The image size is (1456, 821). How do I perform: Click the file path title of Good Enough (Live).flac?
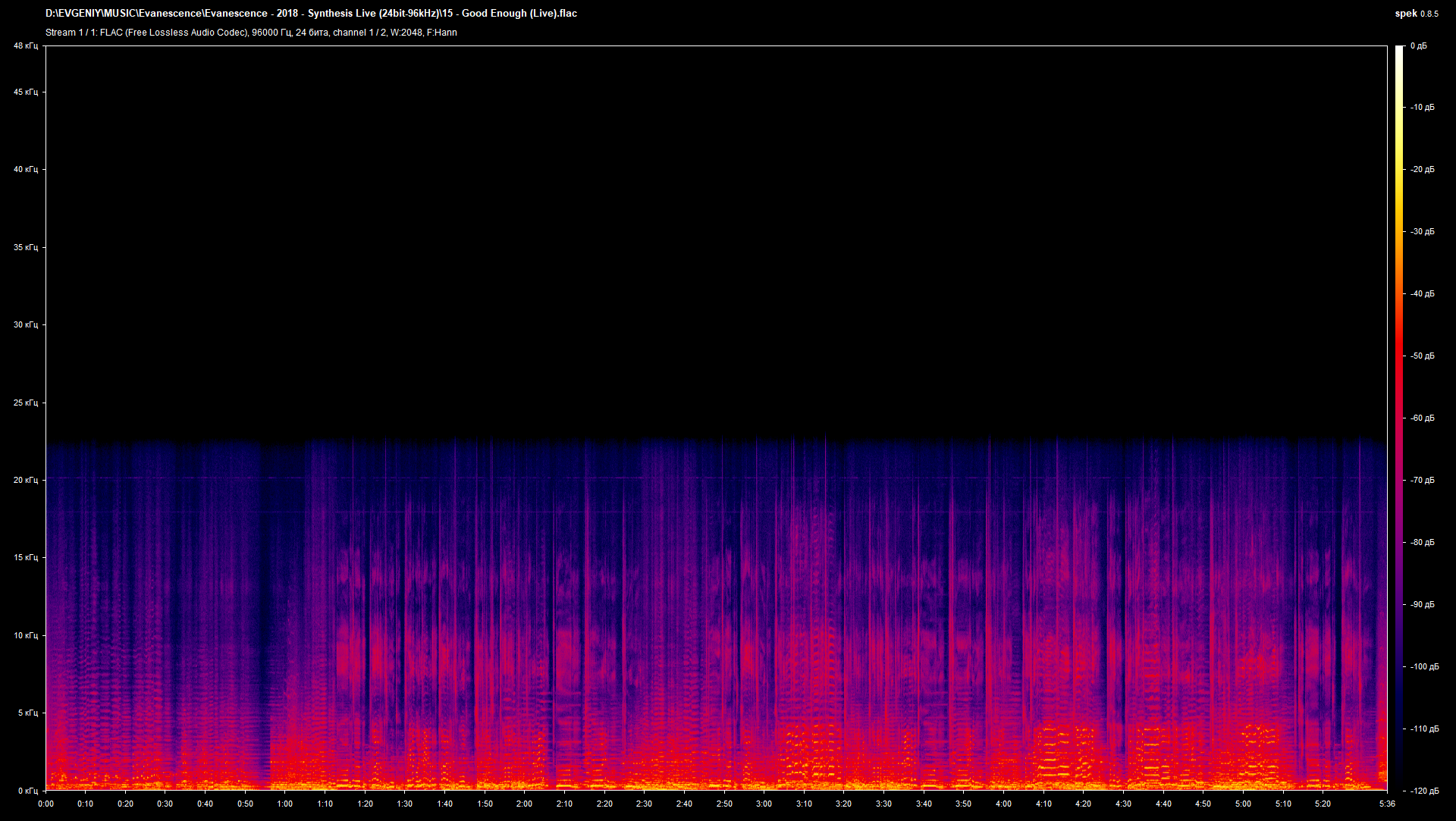pyautogui.click(x=311, y=13)
